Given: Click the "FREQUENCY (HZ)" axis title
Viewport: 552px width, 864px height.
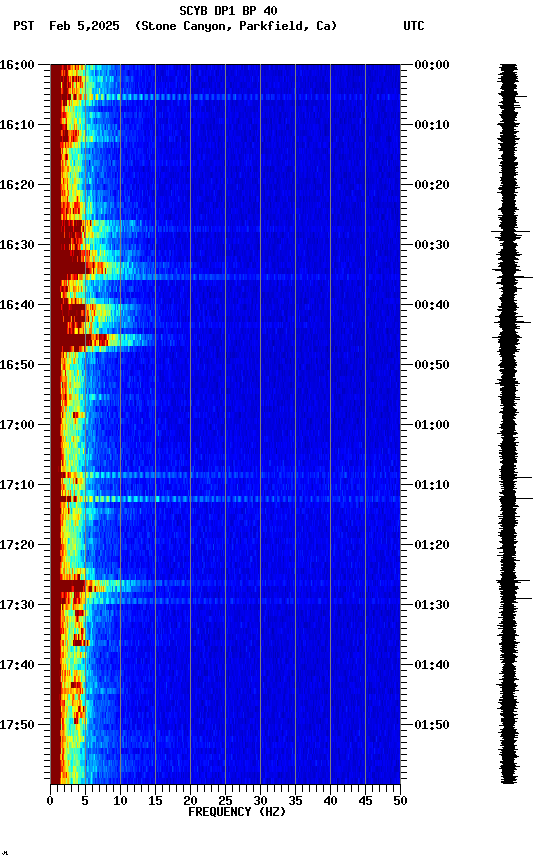Looking at the screenshot, I should (237, 812).
